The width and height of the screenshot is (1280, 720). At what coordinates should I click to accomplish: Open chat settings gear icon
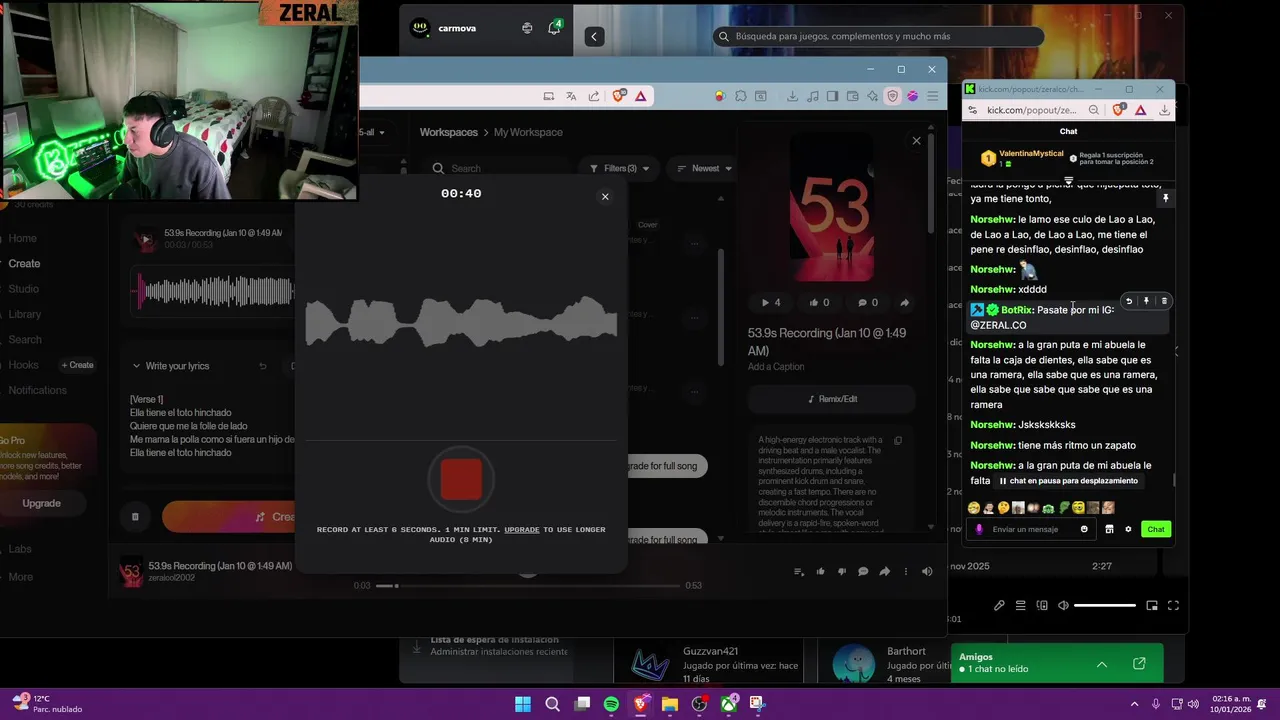[x=1128, y=529]
